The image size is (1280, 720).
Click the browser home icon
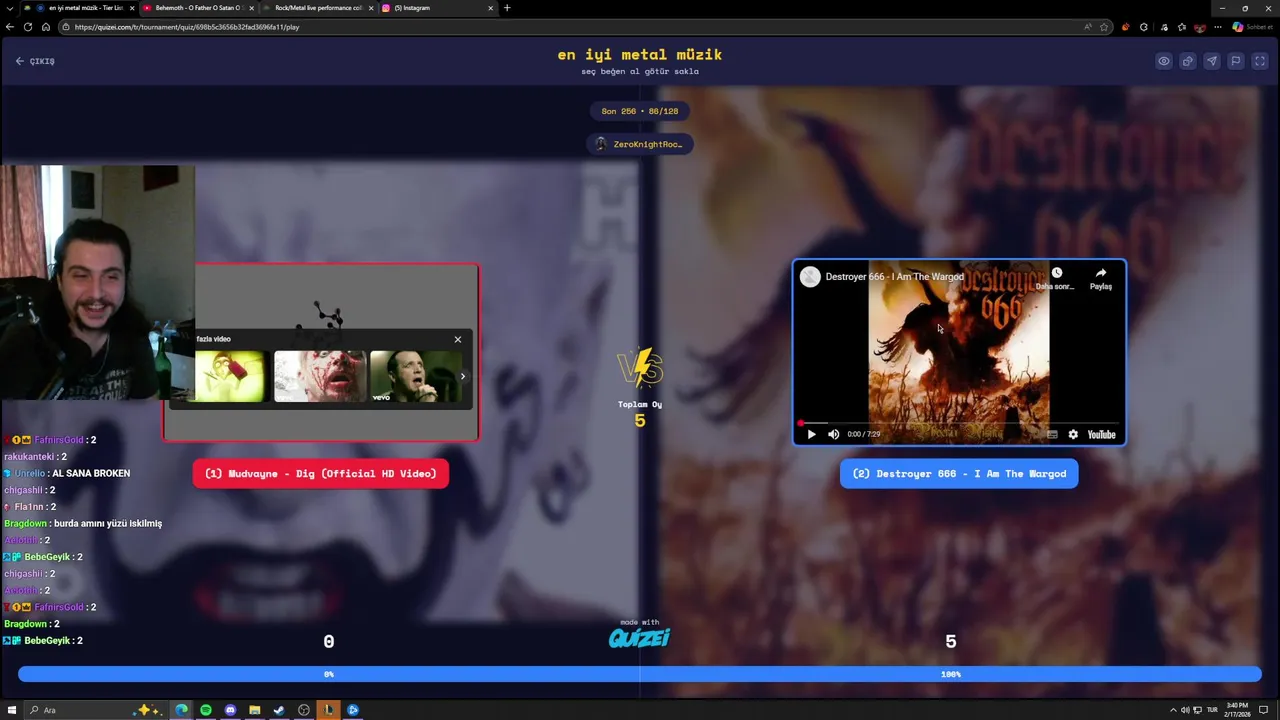[x=46, y=27]
